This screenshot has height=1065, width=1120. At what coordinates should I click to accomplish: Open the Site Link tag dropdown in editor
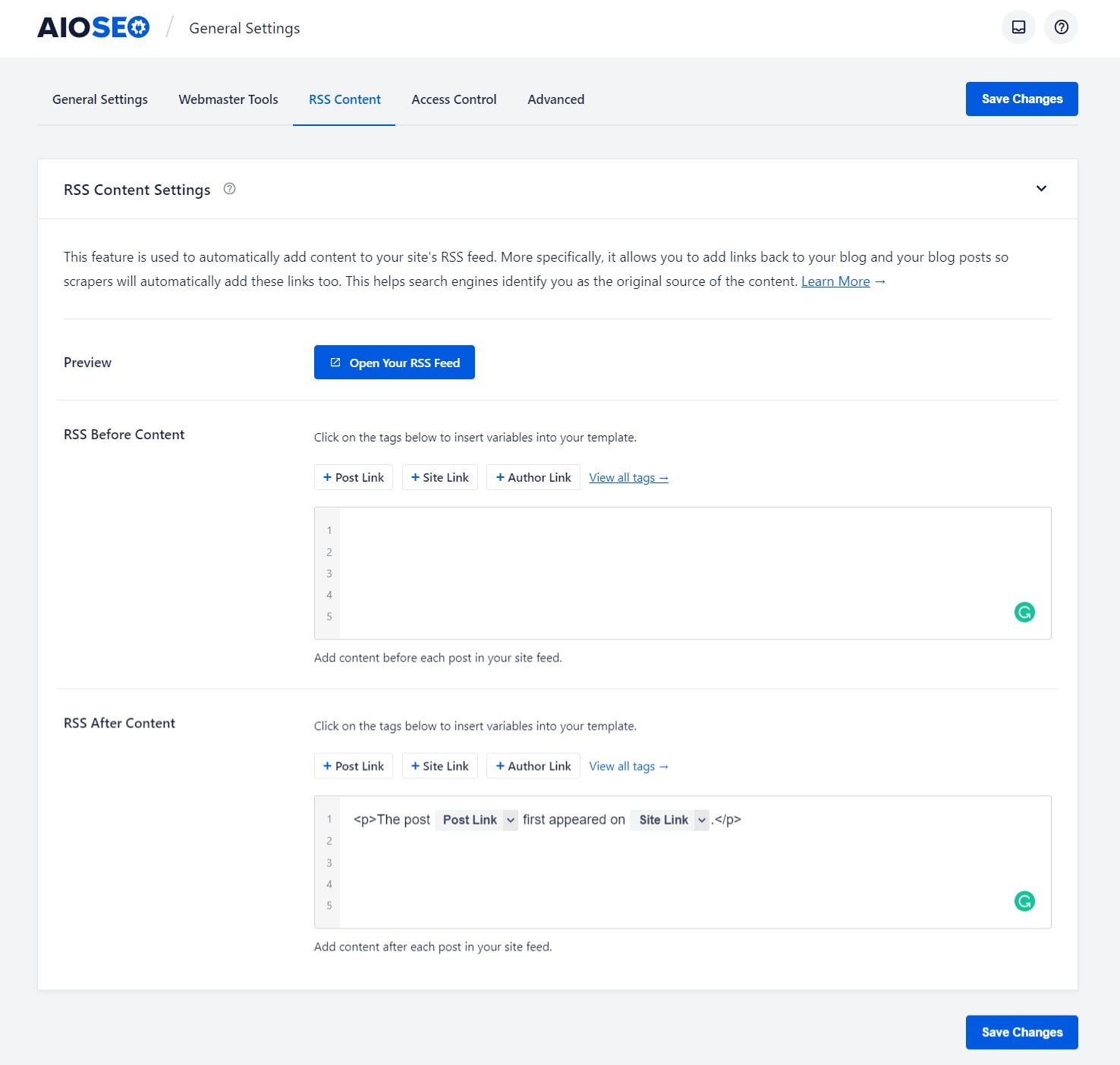[701, 820]
